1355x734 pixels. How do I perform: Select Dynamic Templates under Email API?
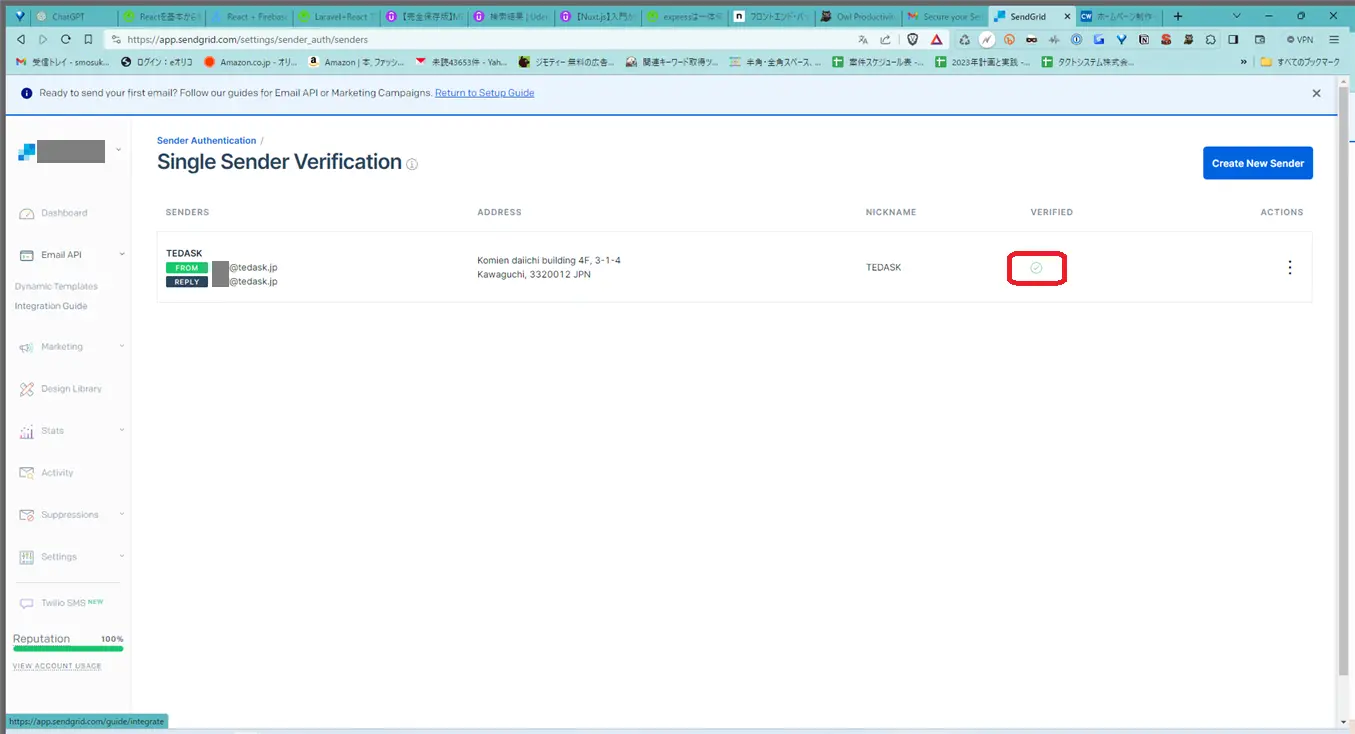coord(56,286)
